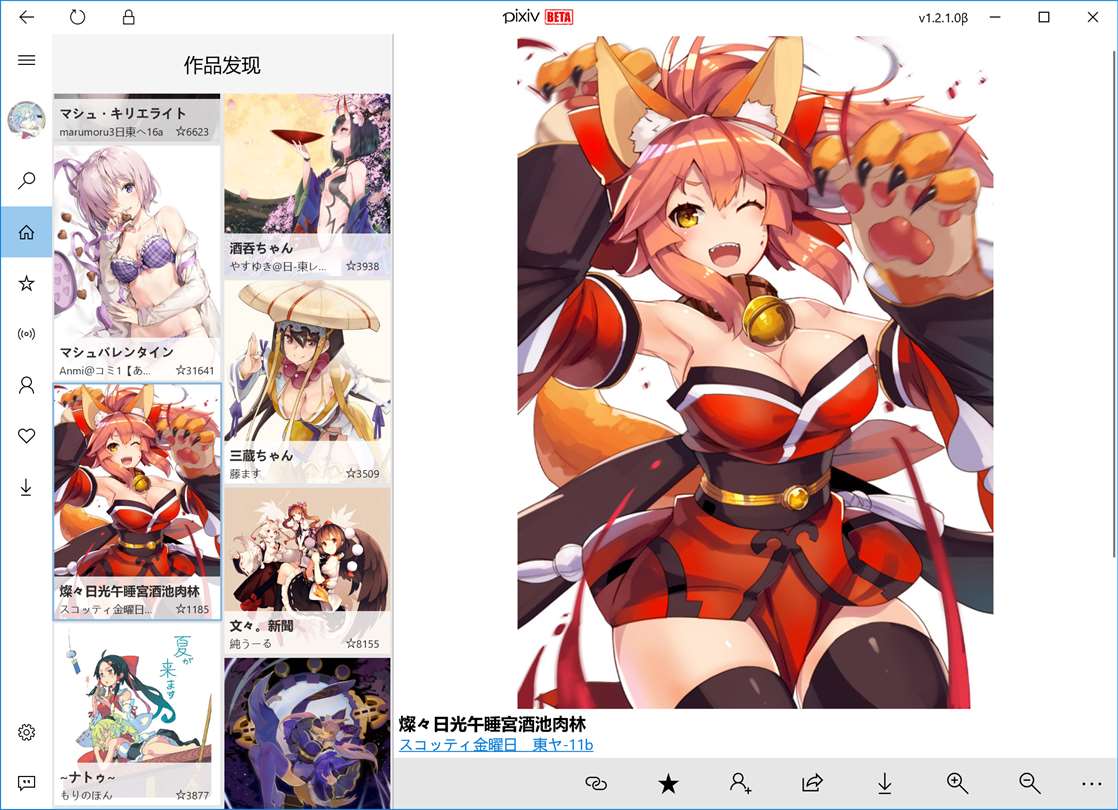Open the マシュ・キリエライト artwork card
The image size is (1118, 810).
(x=136, y=118)
